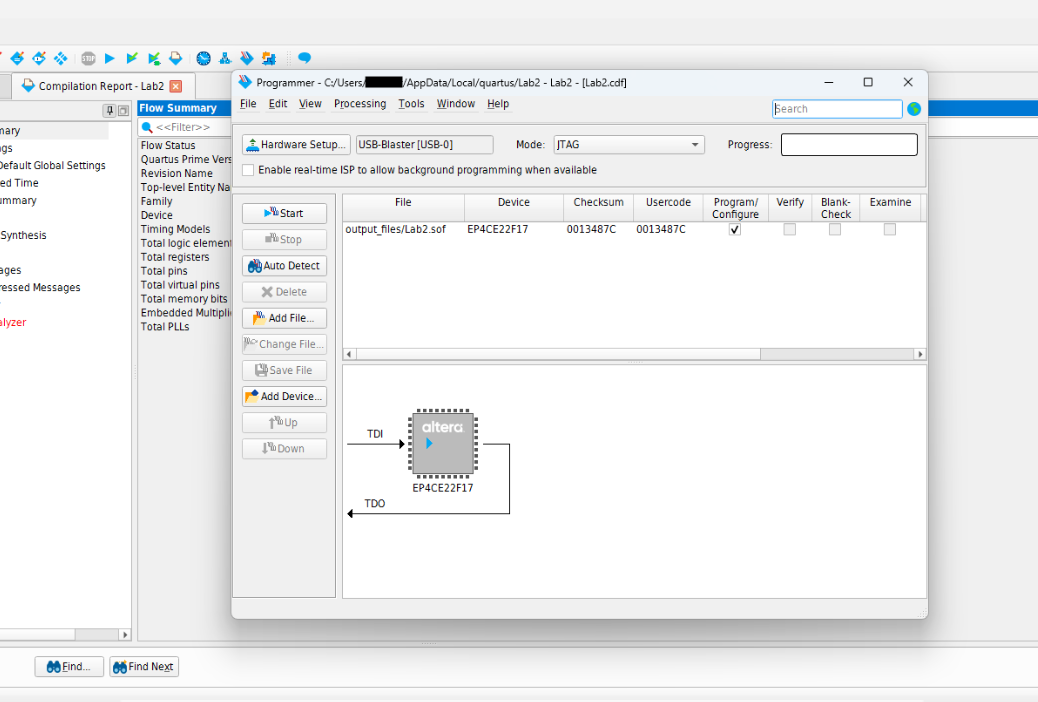Image resolution: width=1038 pixels, height=702 pixels.
Task: Click the Down button in Programmer
Action: pyautogui.click(x=284, y=448)
